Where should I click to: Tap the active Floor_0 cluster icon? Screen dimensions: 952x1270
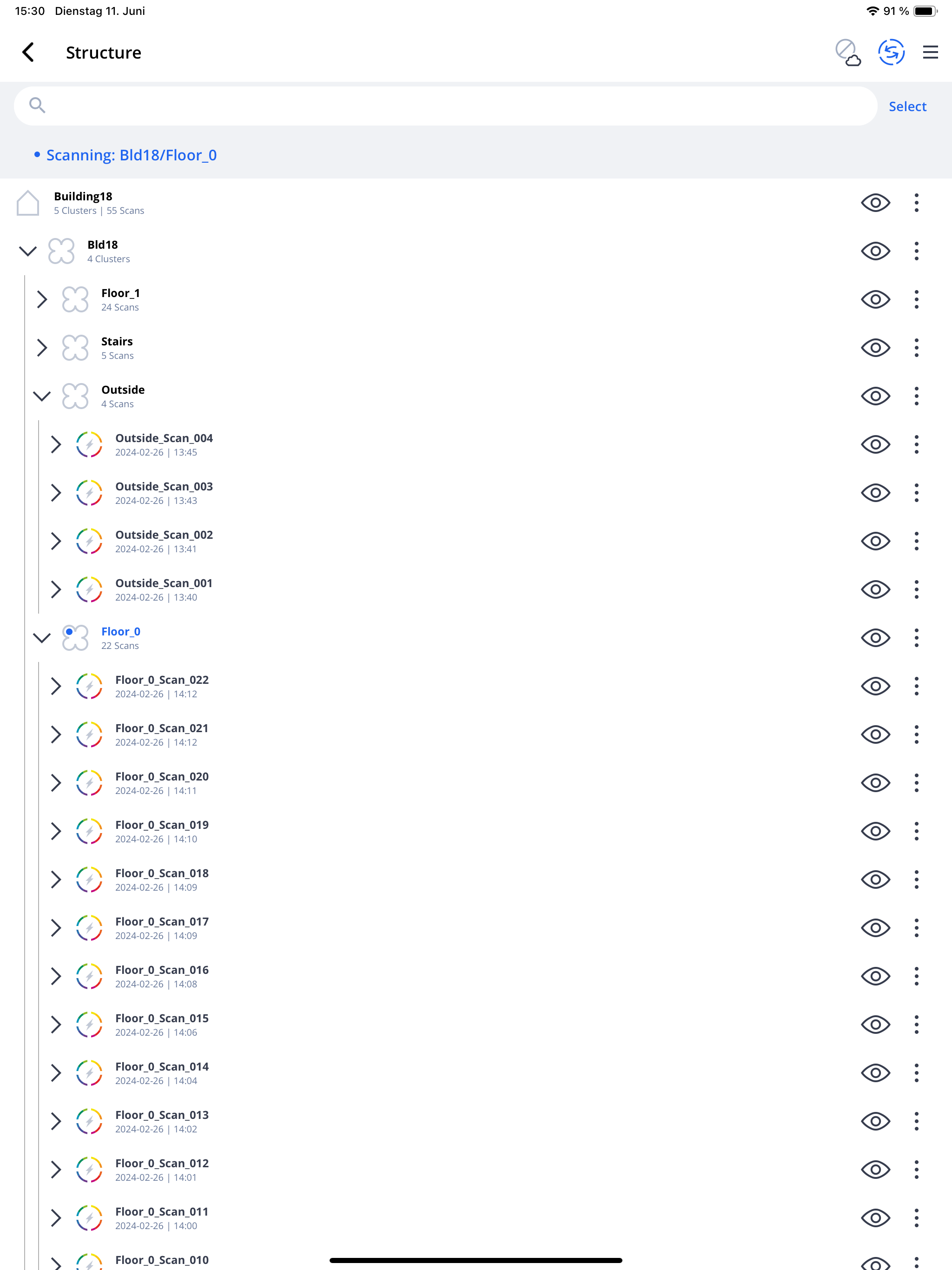click(x=75, y=638)
